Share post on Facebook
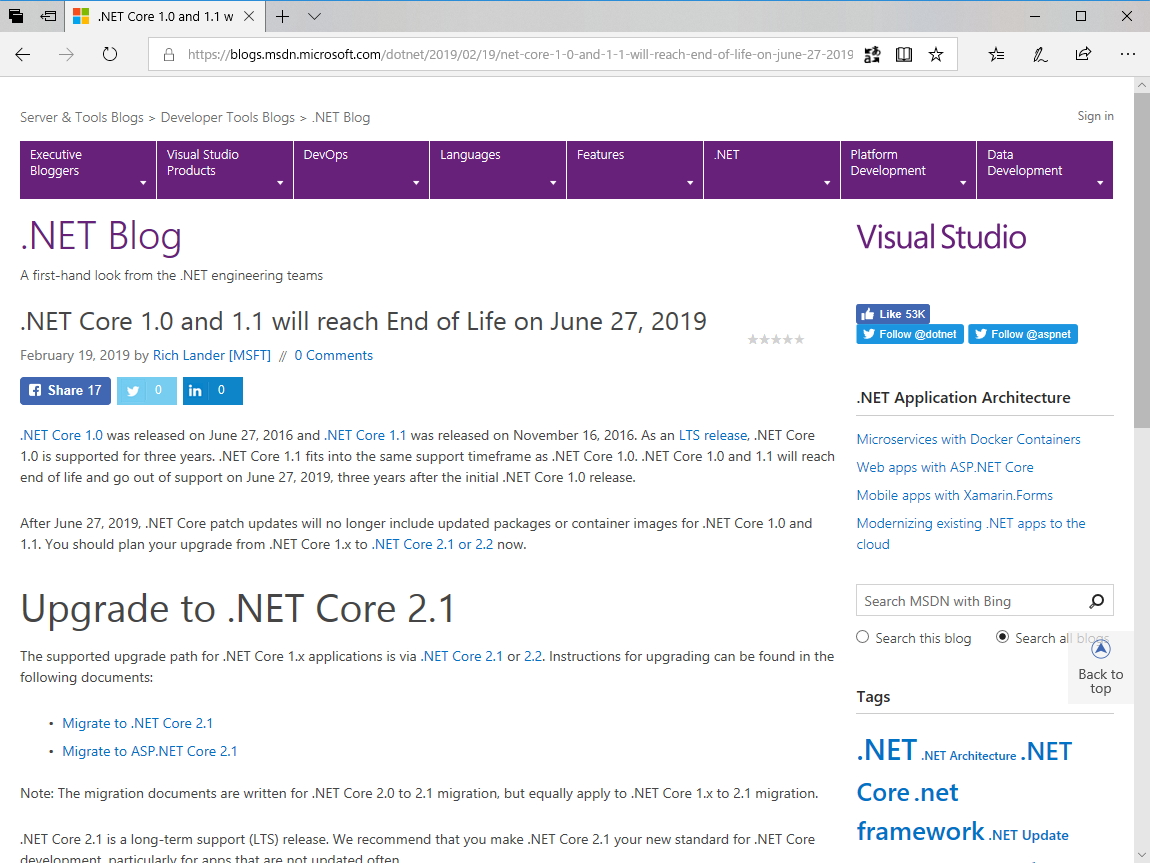1150x863 pixels. pyautogui.click(x=65, y=391)
